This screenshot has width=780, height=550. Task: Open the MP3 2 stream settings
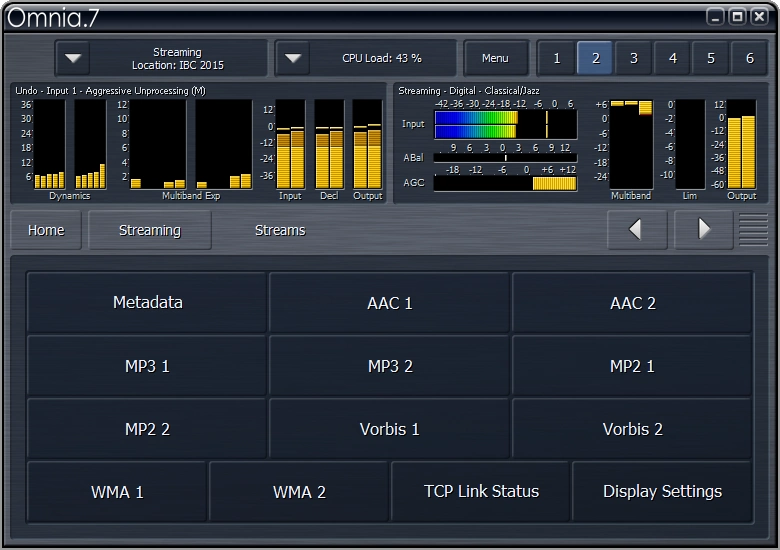(390, 366)
